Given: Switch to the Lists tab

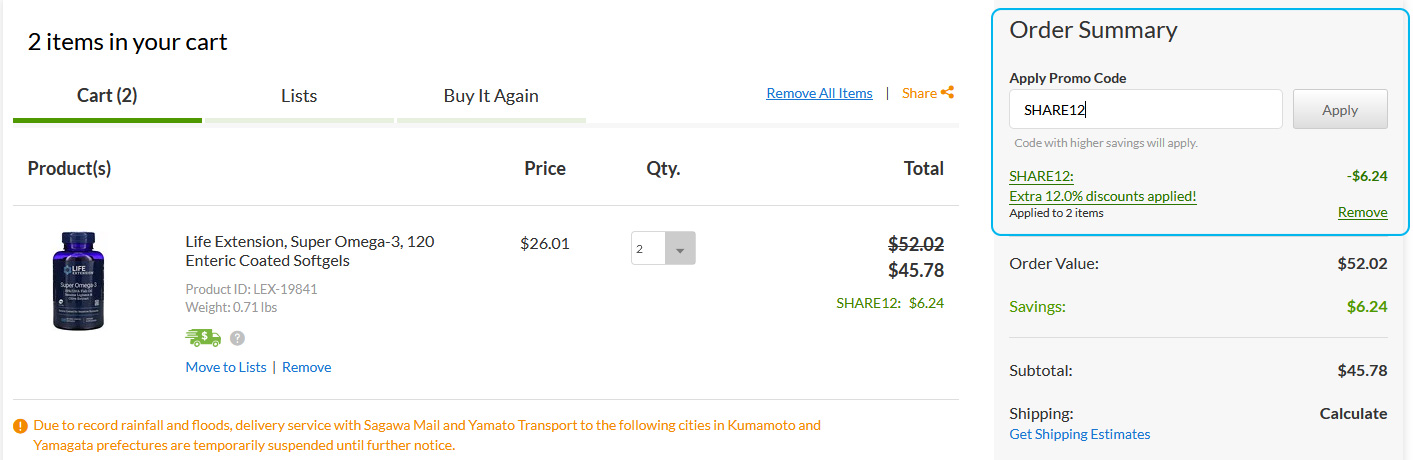Looking at the screenshot, I should coord(299,96).
